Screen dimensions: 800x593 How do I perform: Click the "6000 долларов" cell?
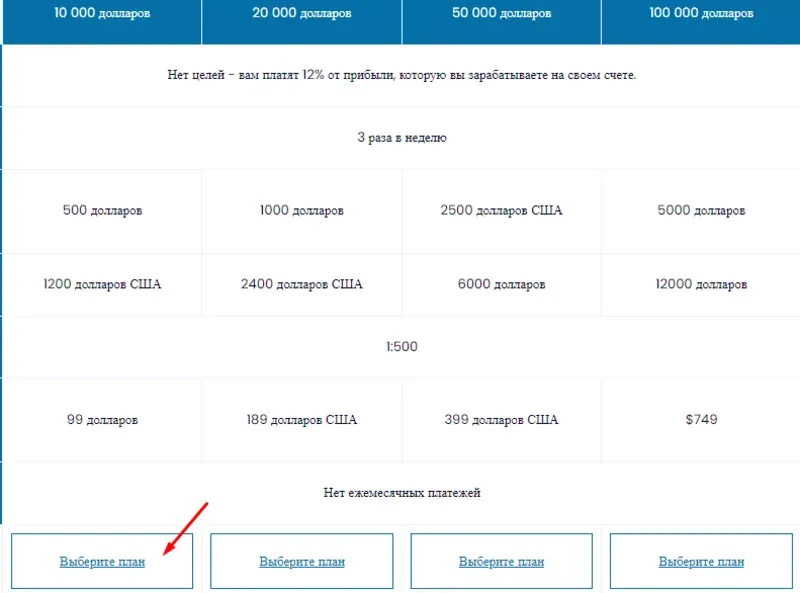[502, 284]
